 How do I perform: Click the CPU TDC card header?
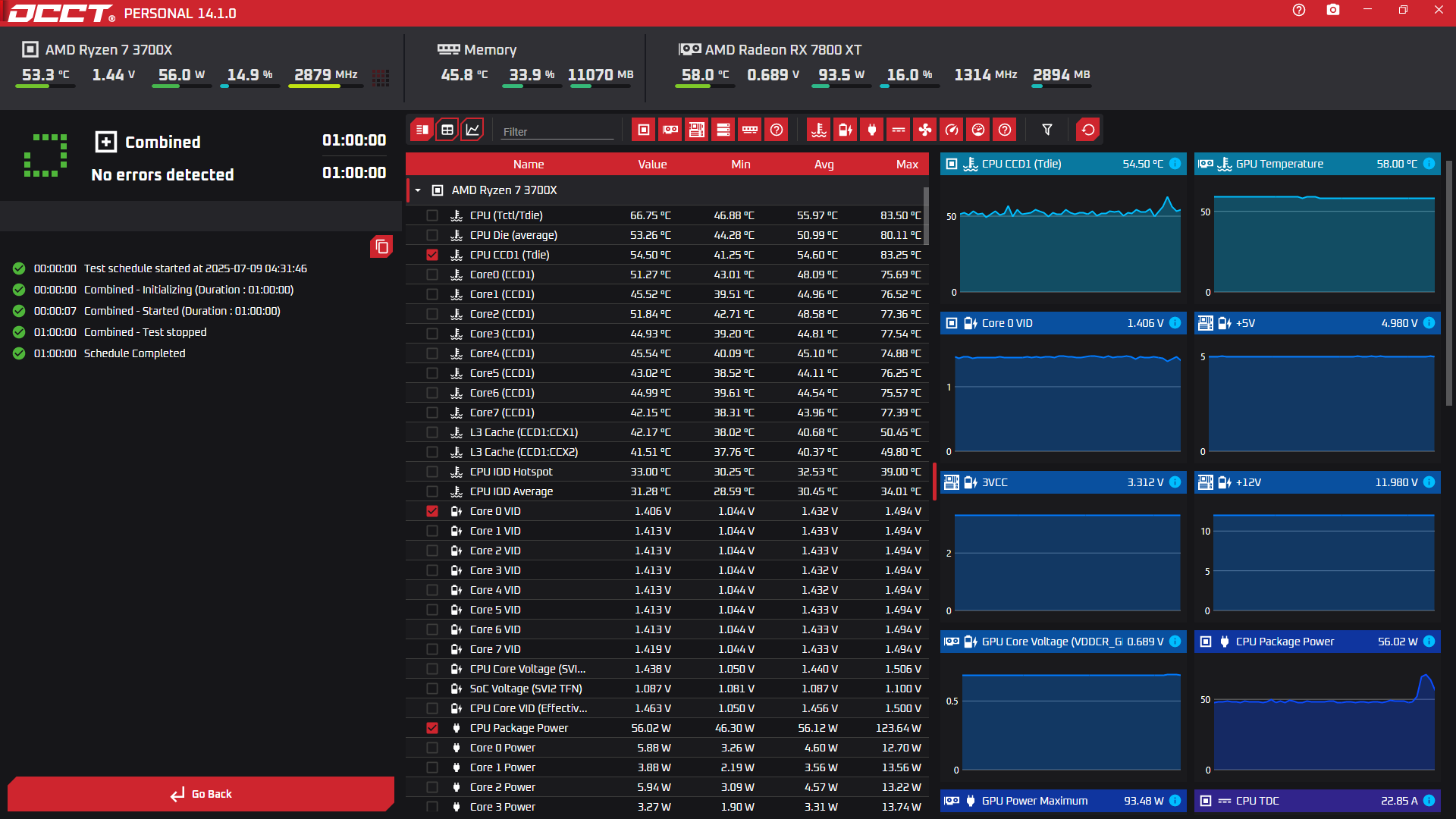tap(1317, 801)
